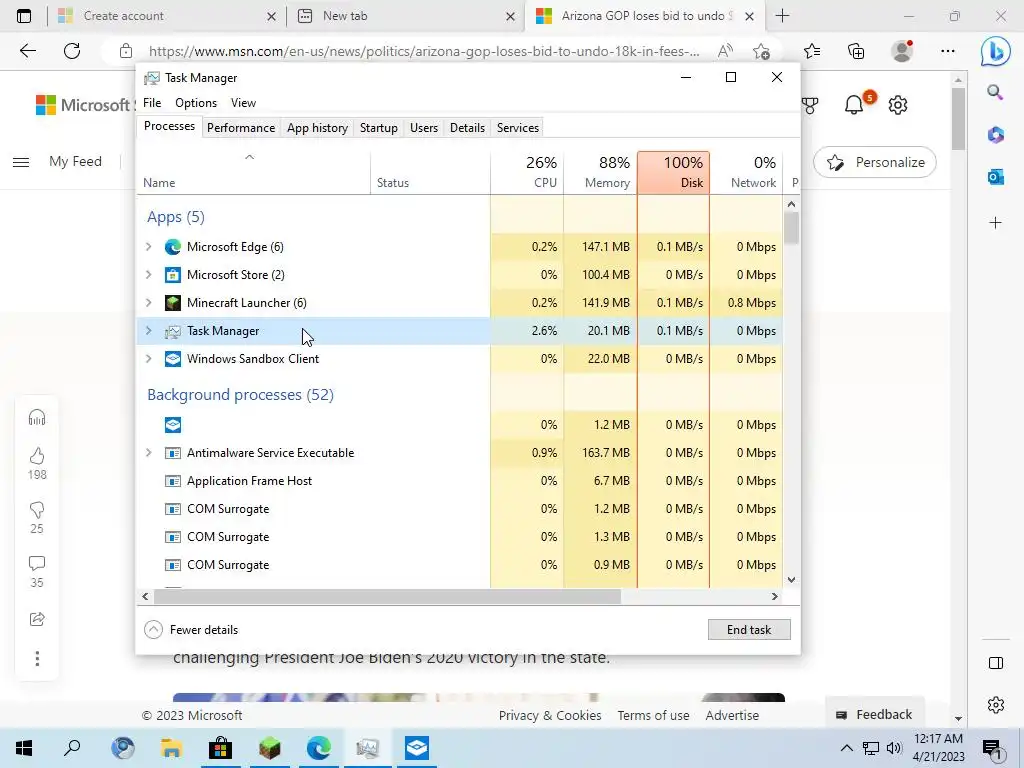This screenshot has height=768, width=1024.
Task: Click the End task button
Action: [749, 630]
